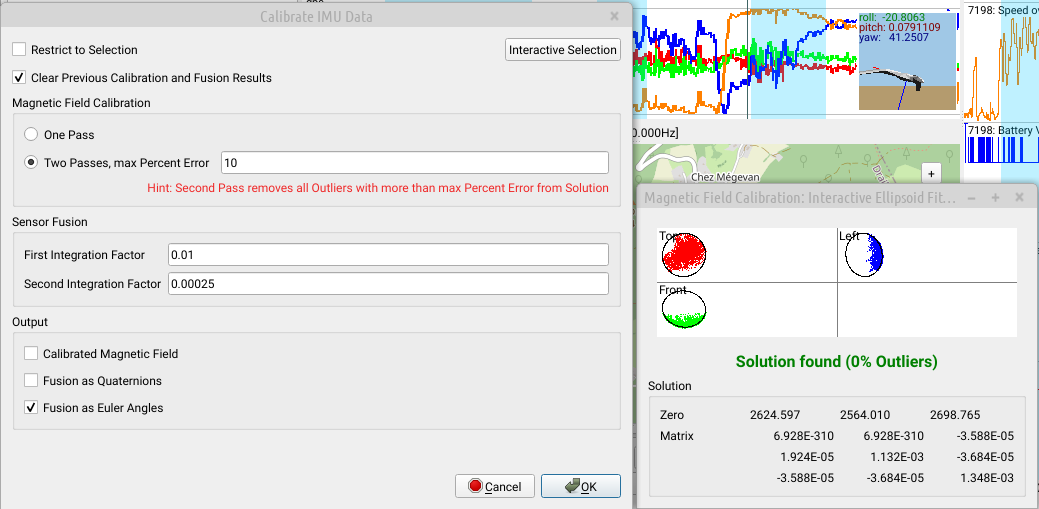Screen dimensions: 1039x509
Task: Select the red outlier hint text
Action: tap(378, 188)
